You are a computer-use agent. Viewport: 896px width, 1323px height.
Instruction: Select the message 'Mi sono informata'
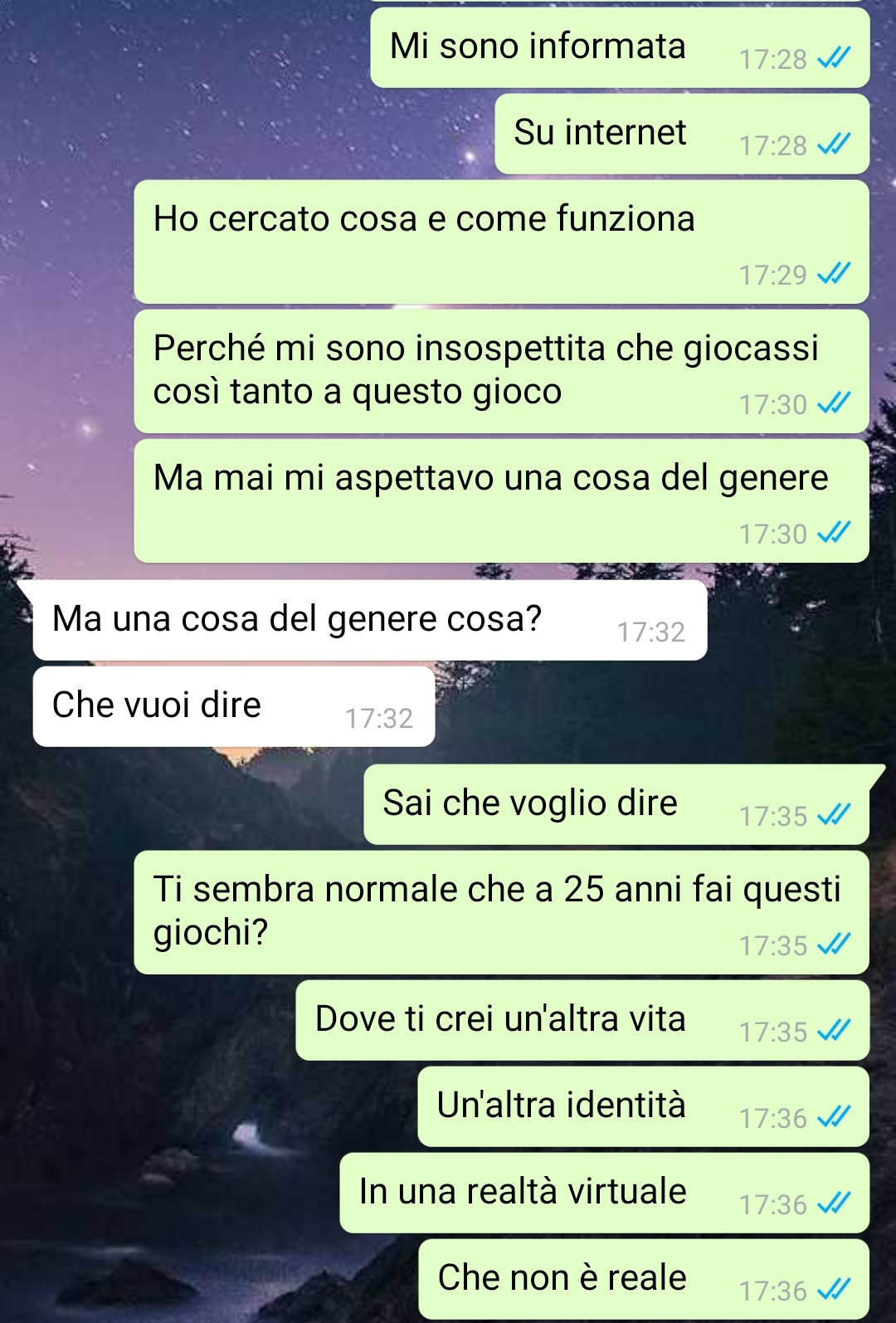[620, 47]
